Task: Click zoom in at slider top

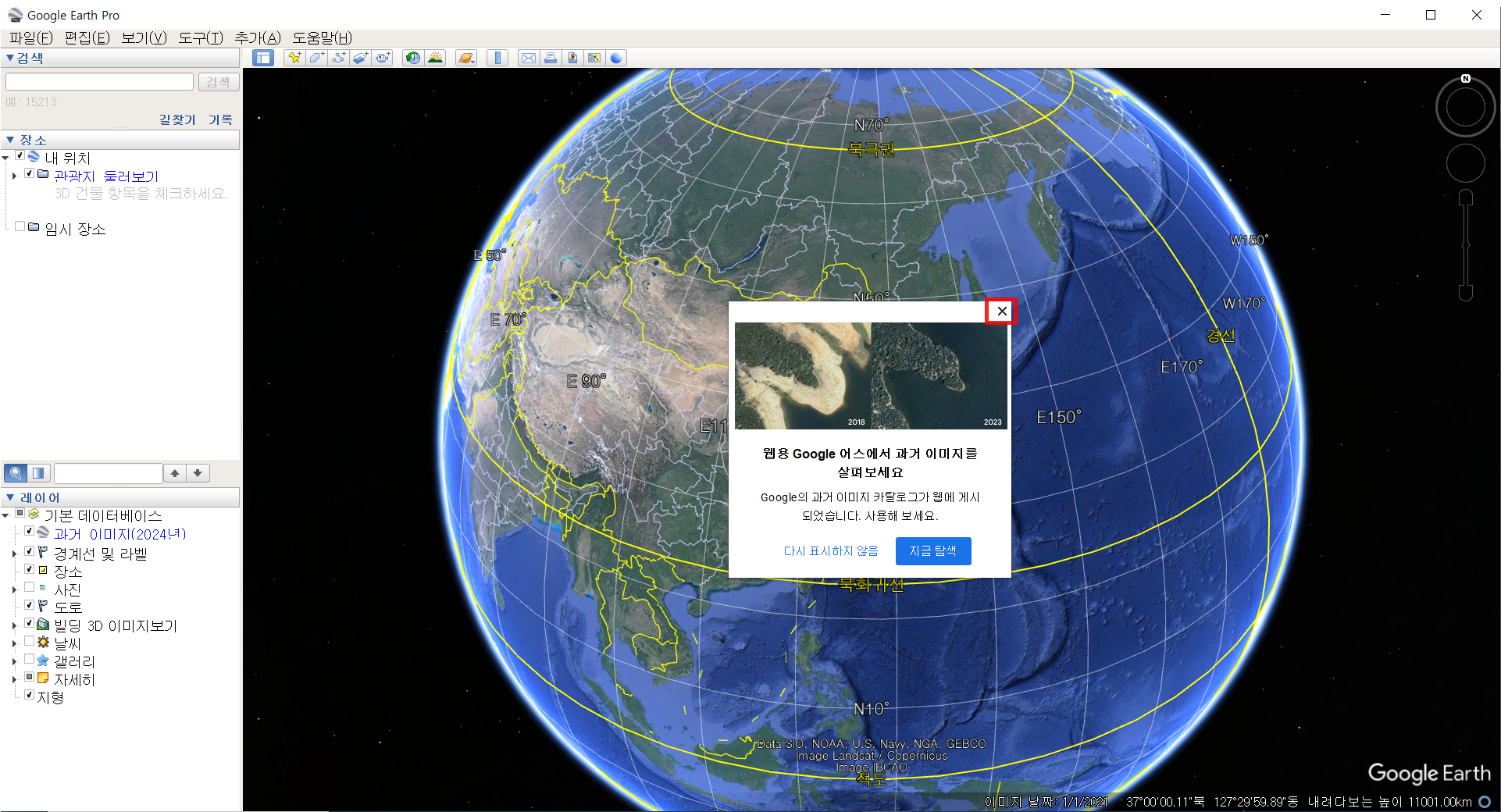Action: click(1466, 197)
